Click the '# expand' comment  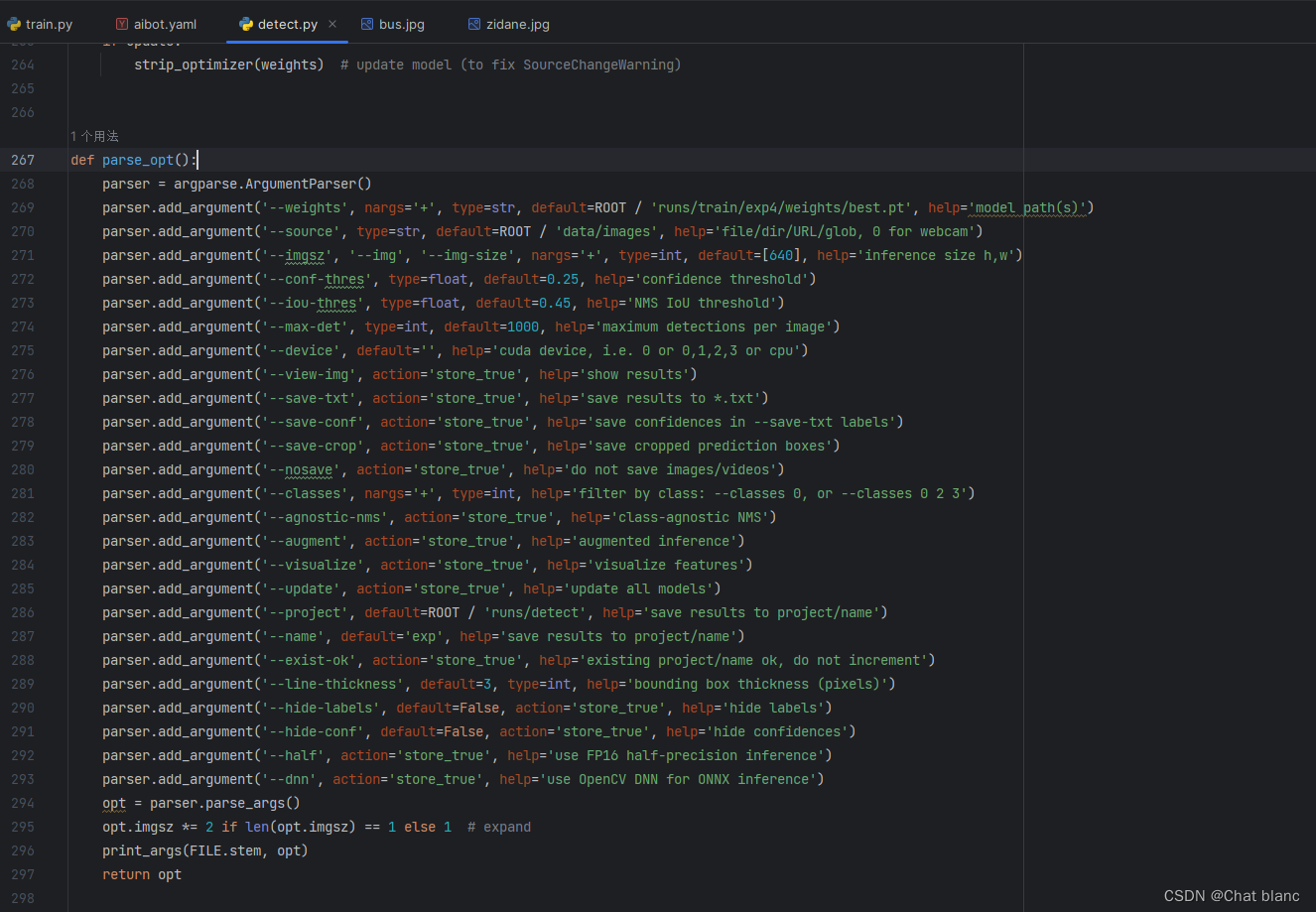[499, 827]
